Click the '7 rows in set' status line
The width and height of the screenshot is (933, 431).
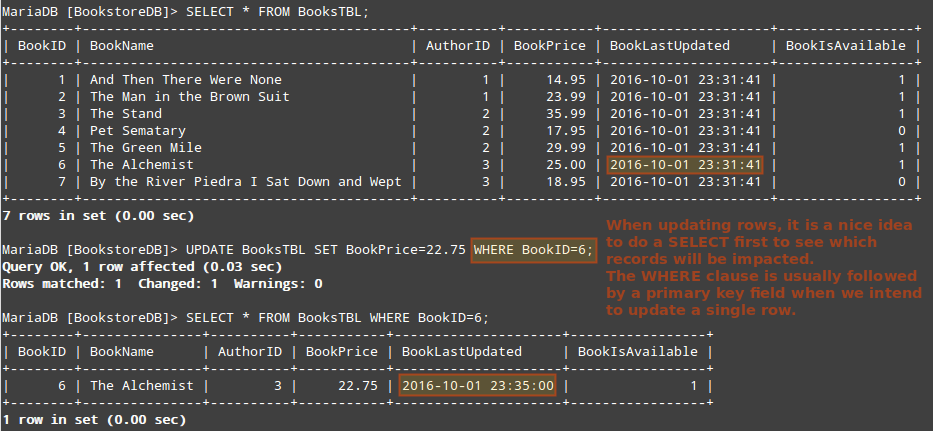coord(98,216)
